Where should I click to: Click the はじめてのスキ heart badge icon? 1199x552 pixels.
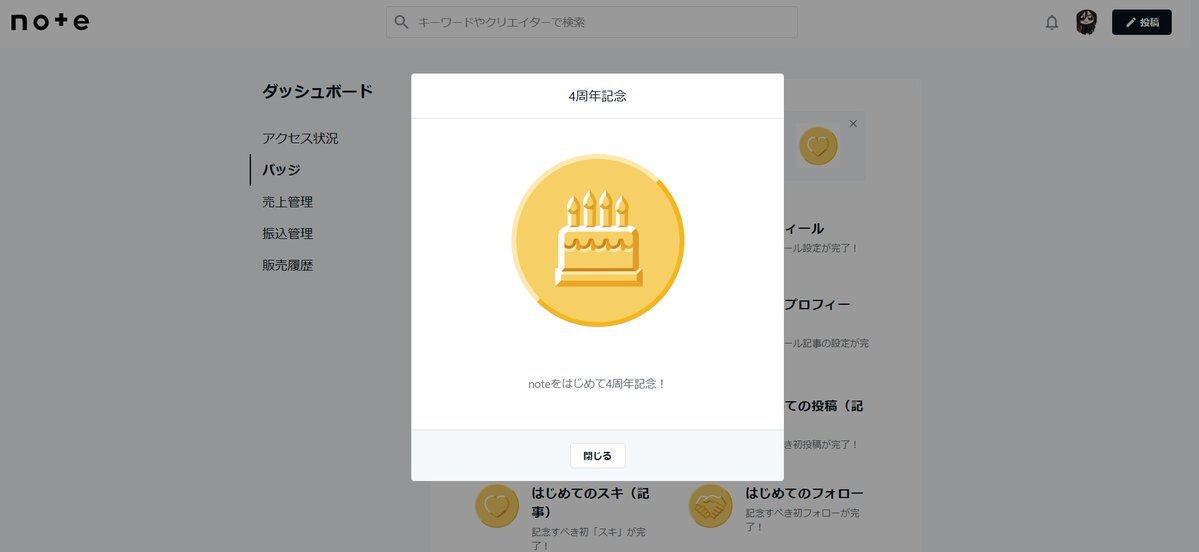[497, 506]
